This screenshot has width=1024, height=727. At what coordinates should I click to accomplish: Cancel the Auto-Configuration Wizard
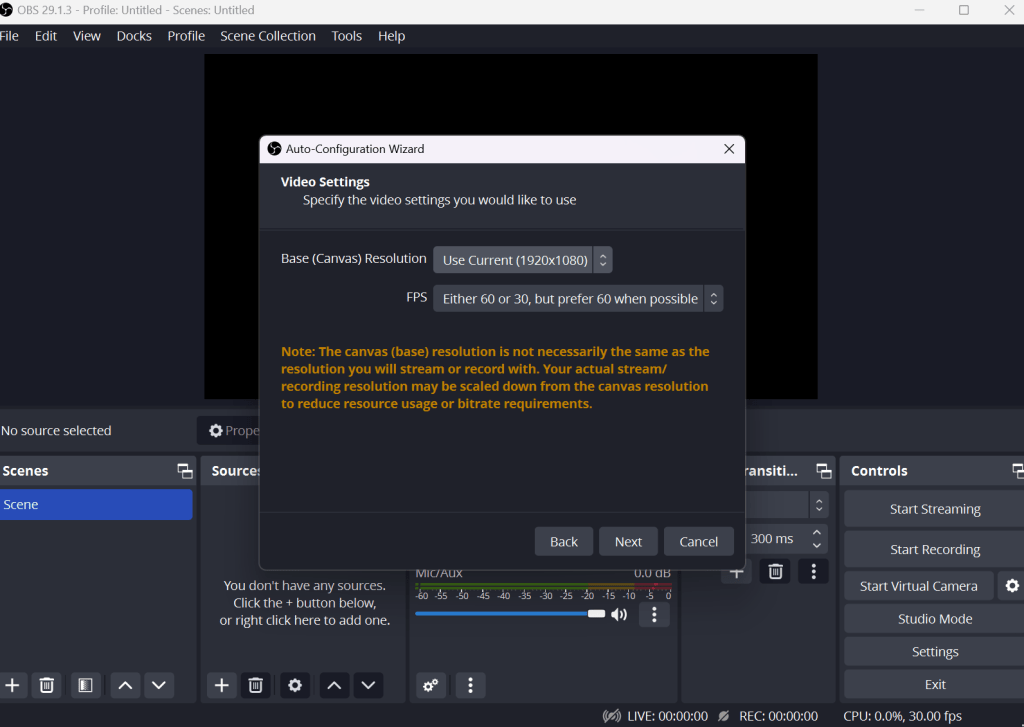(x=698, y=541)
